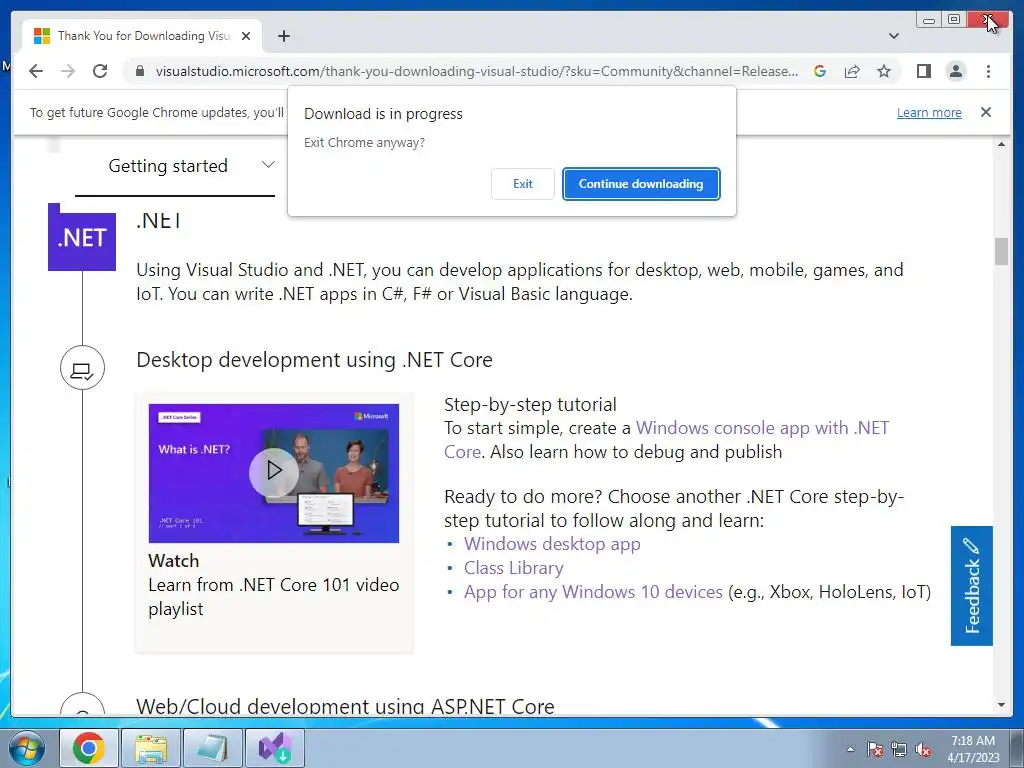This screenshot has width=1024, height=768.
Task: Open the site lock security info
Action: [139, 71]
